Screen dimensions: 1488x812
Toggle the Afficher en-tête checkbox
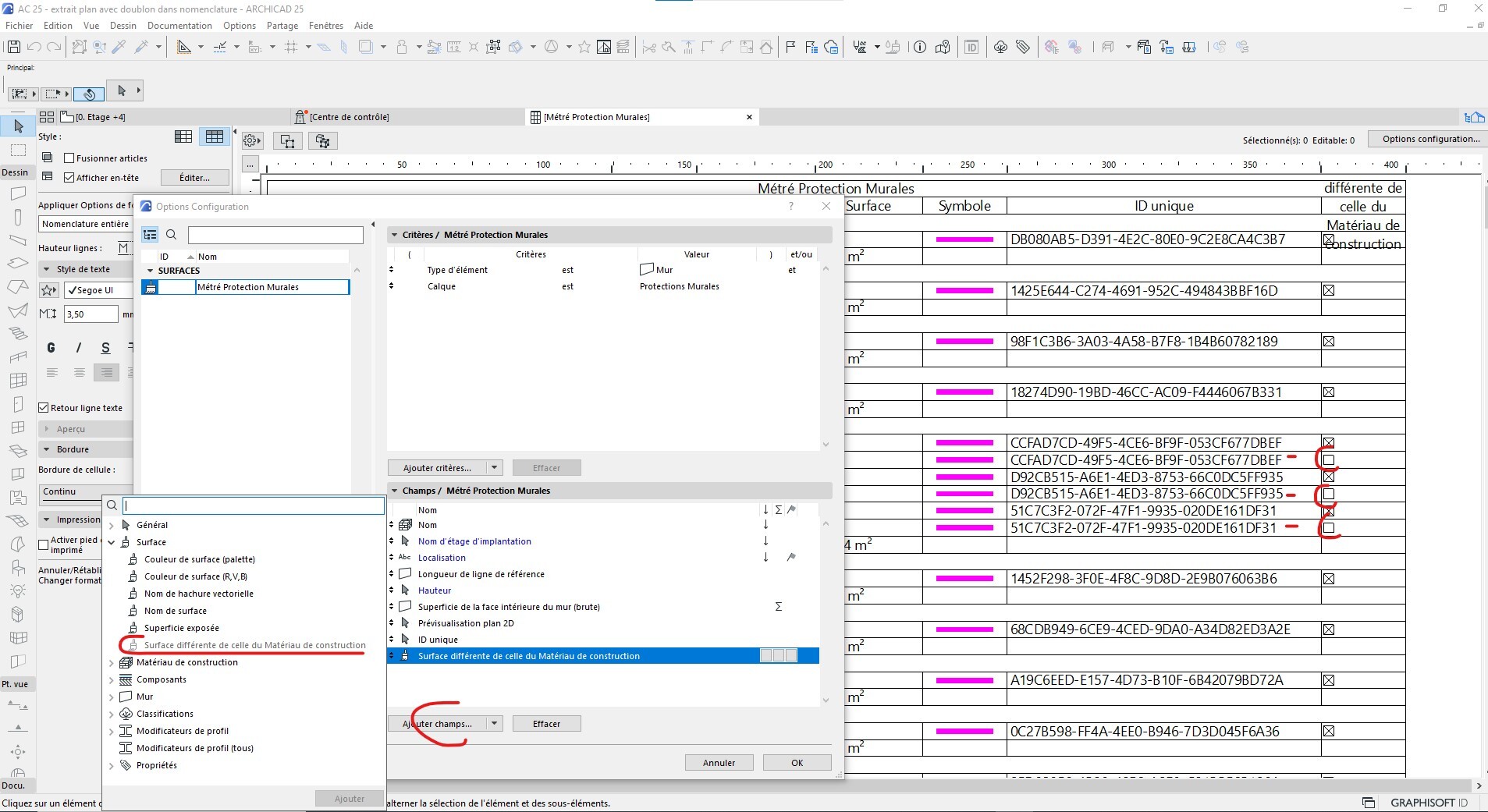pyautogui.click(x=69, y=178)
